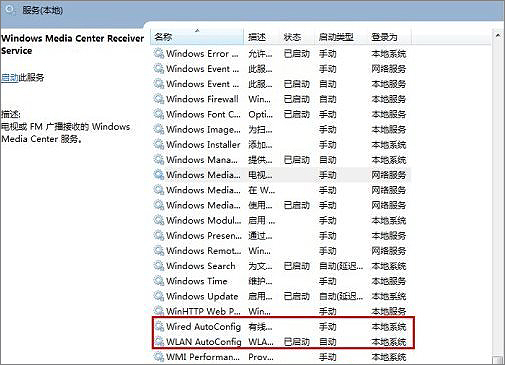This screenshot has height=365, width=505.
Task: Click 本地系统 login cell in Wired AutoConfig row
Action: point(389,326)
